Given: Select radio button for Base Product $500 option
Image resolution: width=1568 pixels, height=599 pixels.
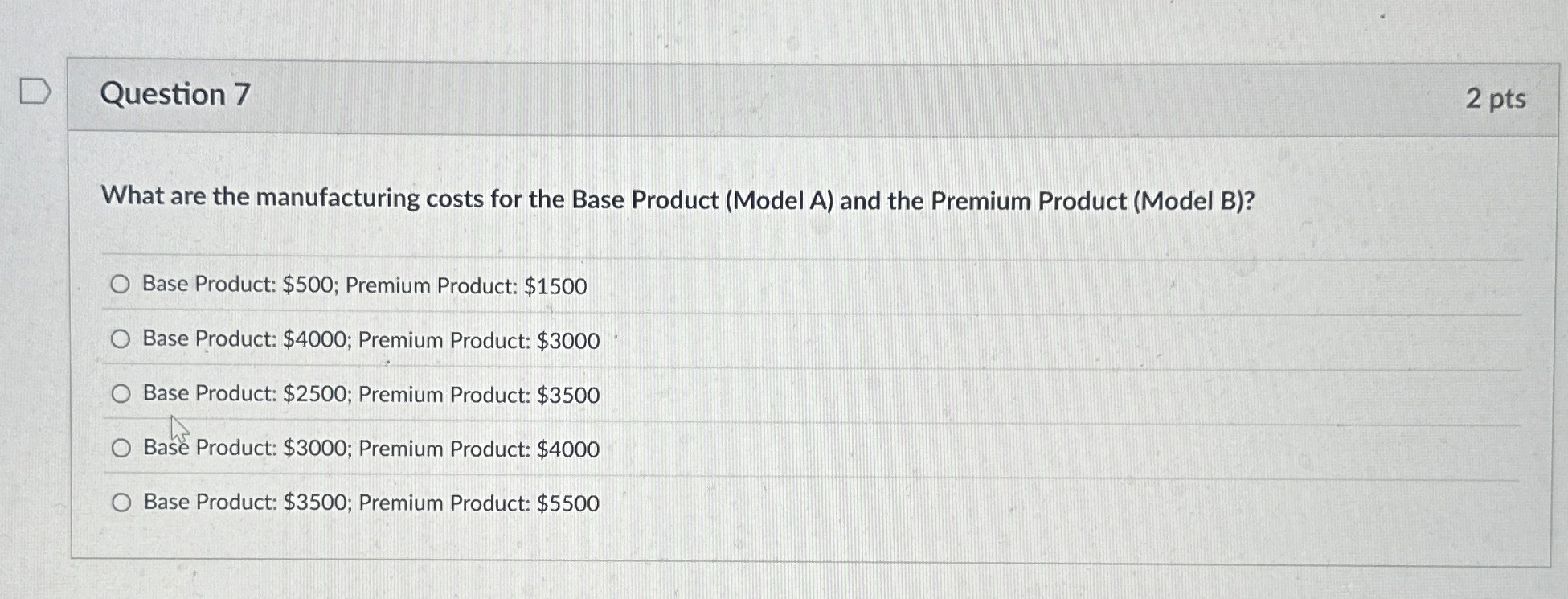Looking at the screenshot, I should point(122,285).
